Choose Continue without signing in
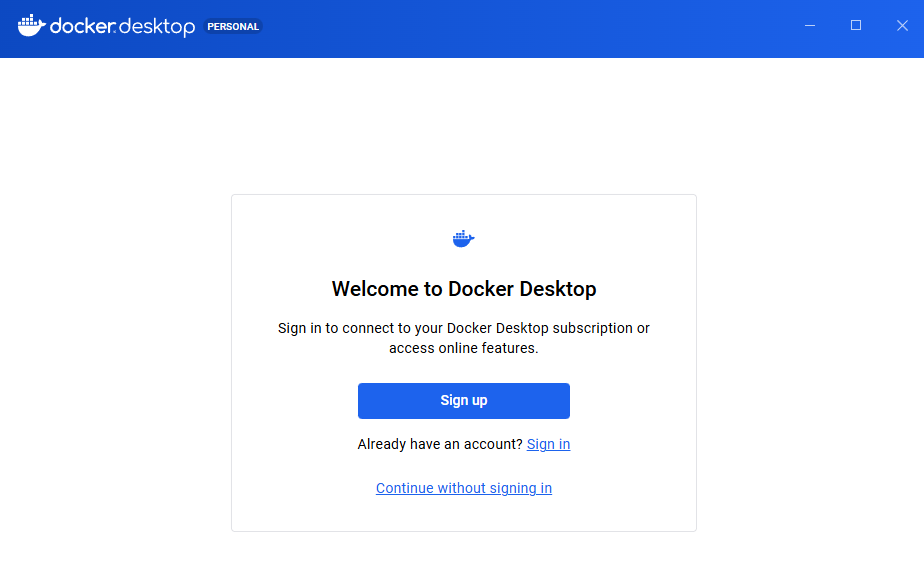The height and width of the screenshot is (582, 924). (x=464, y=488)
